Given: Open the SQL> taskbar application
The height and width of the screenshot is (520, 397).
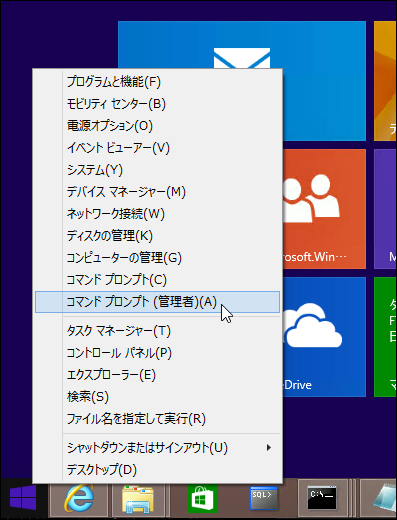Looking at the screenshot, I should (x=264, y=499).
